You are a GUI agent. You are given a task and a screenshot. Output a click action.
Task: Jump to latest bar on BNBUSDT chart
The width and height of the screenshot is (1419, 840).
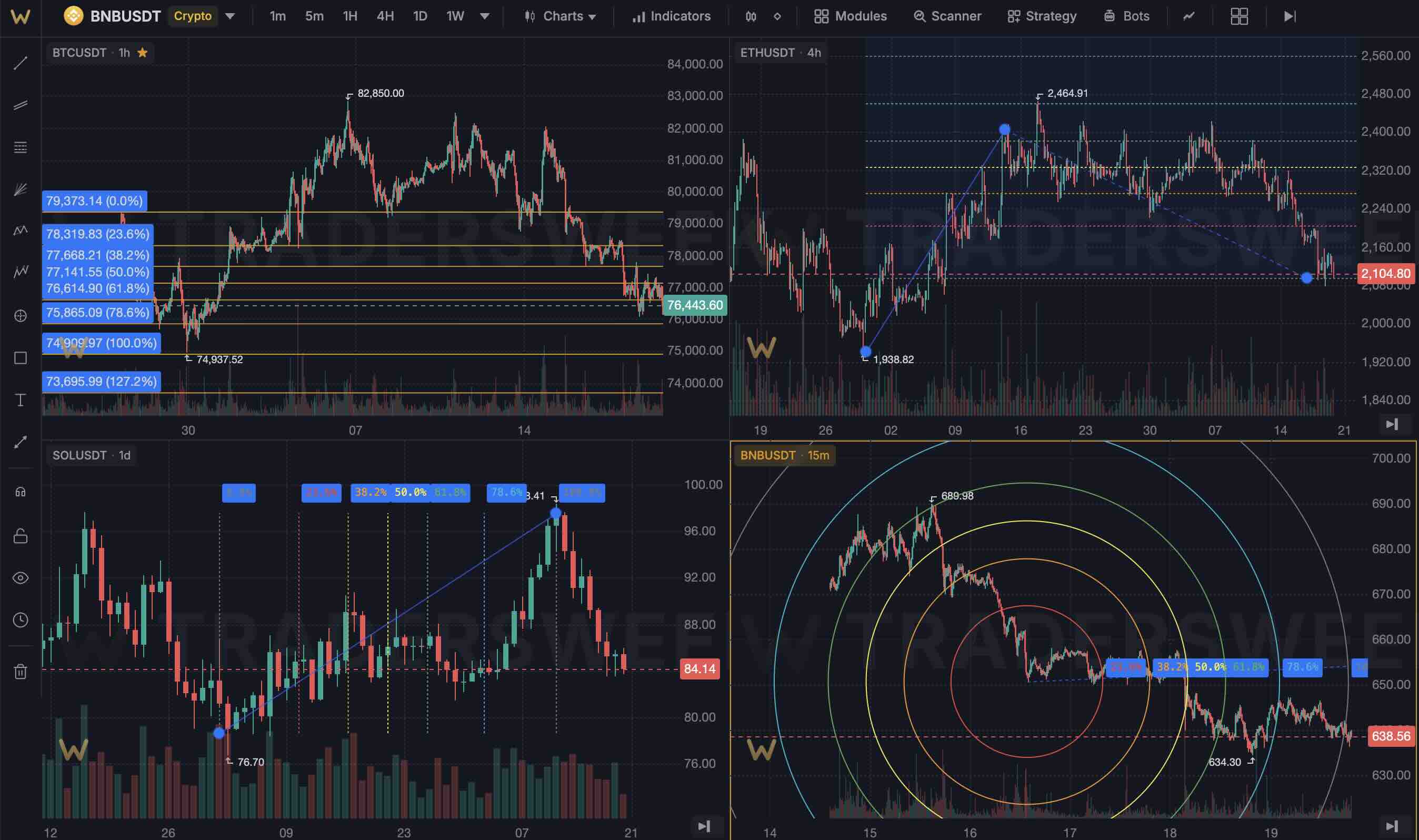(x=1392, y=826)
